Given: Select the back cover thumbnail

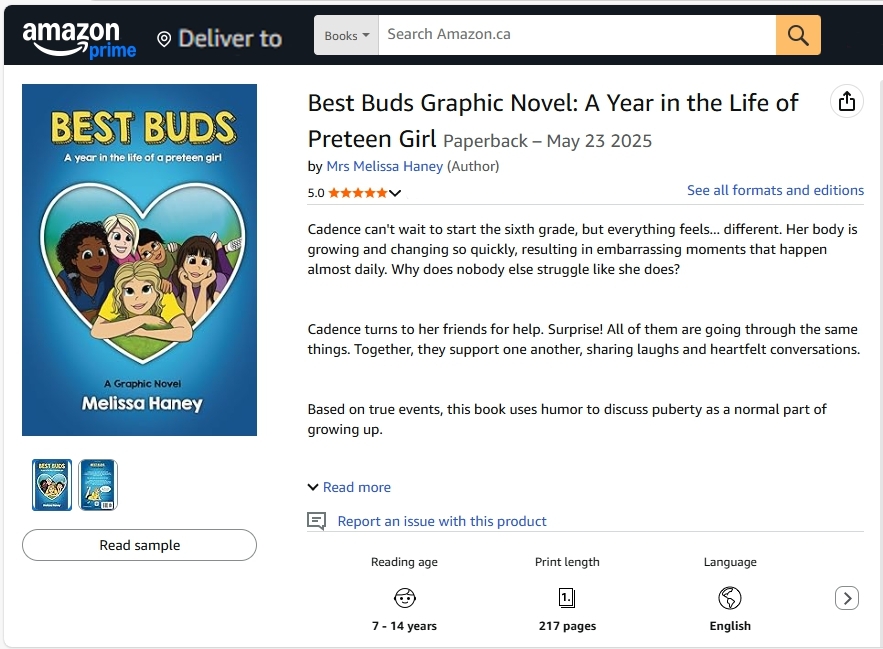Looking at the screenshot, I should click(98, 485).
